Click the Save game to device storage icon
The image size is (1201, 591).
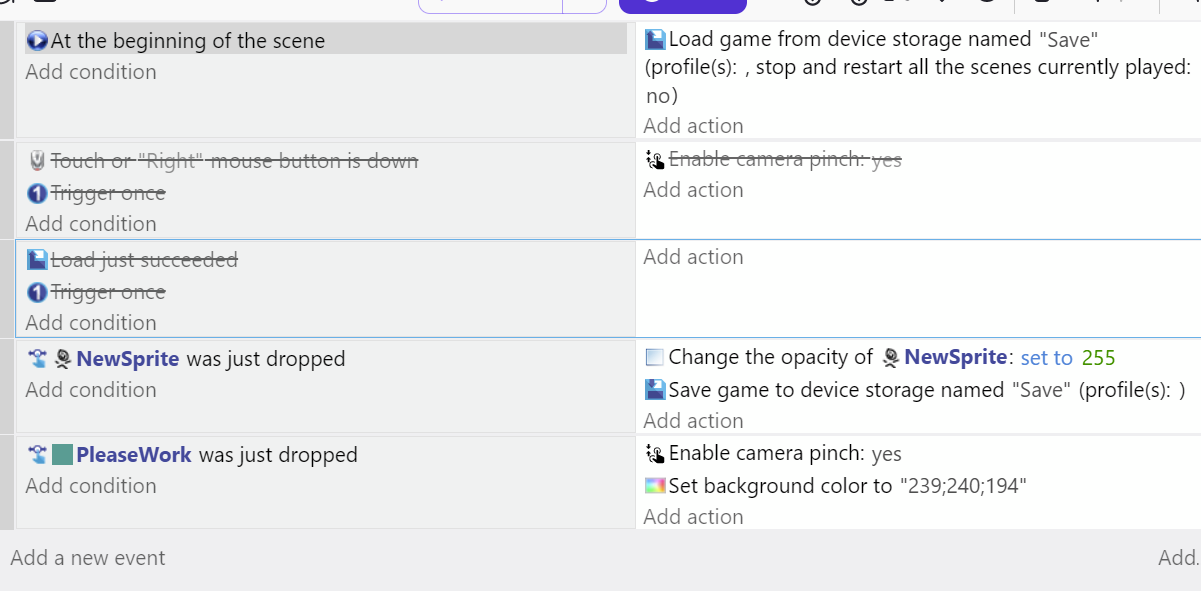[655, 390]
